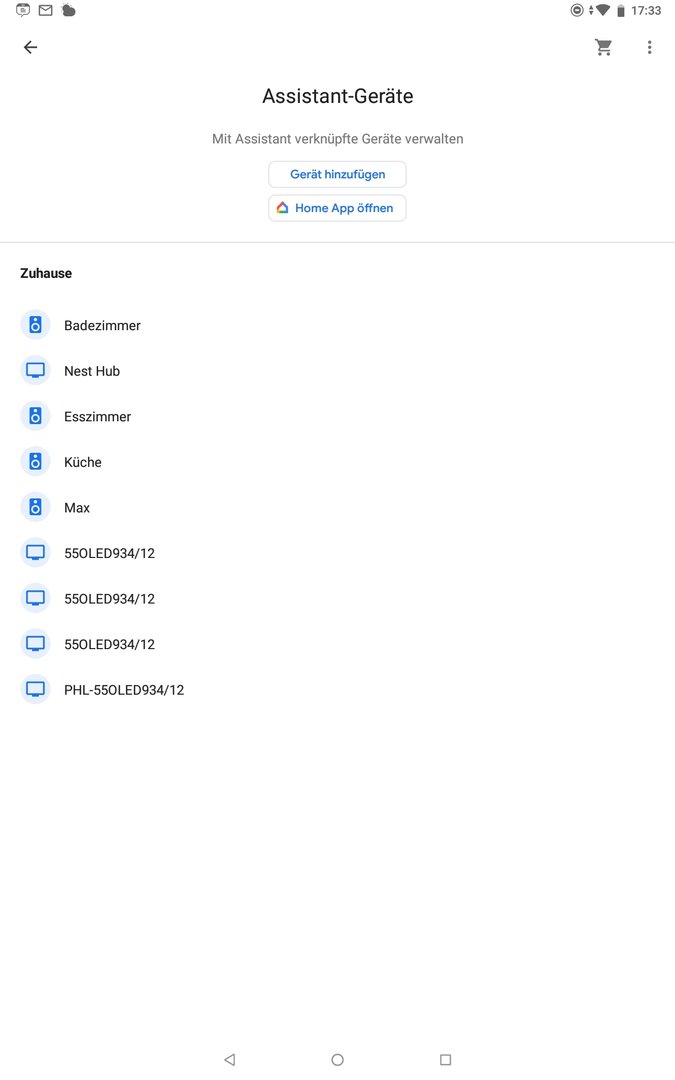Tap the Wi-Fi status icon
Screen dimensions: 675x1080
[x=603, y=10]
